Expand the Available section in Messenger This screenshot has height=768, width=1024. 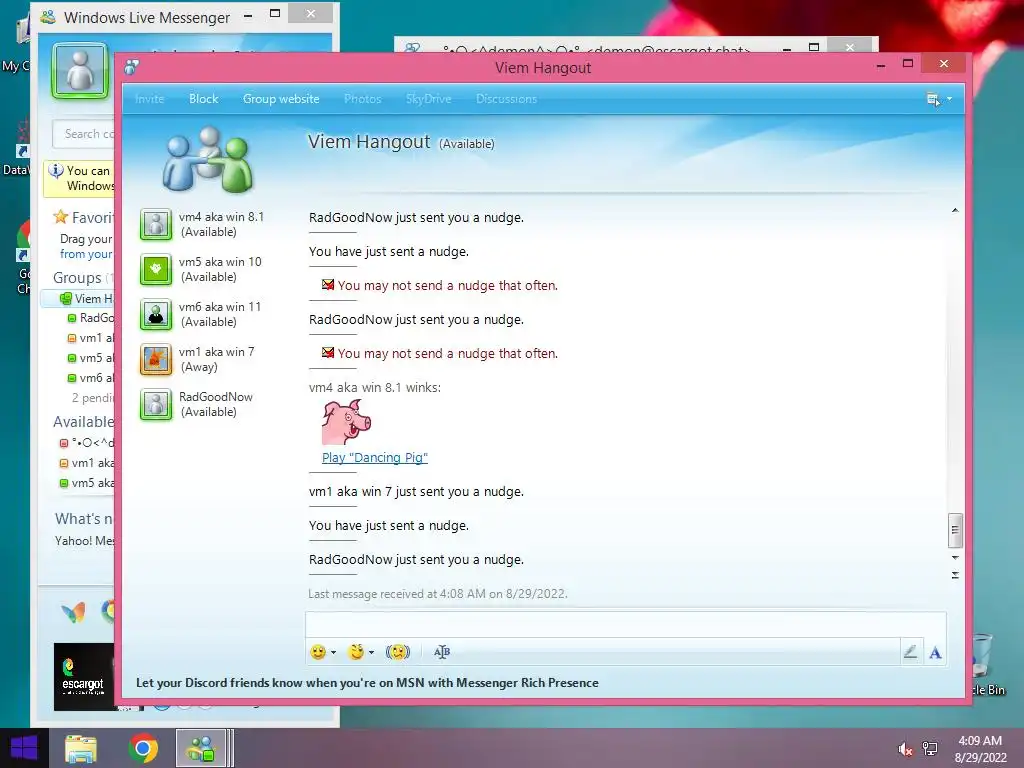[84, 422]
